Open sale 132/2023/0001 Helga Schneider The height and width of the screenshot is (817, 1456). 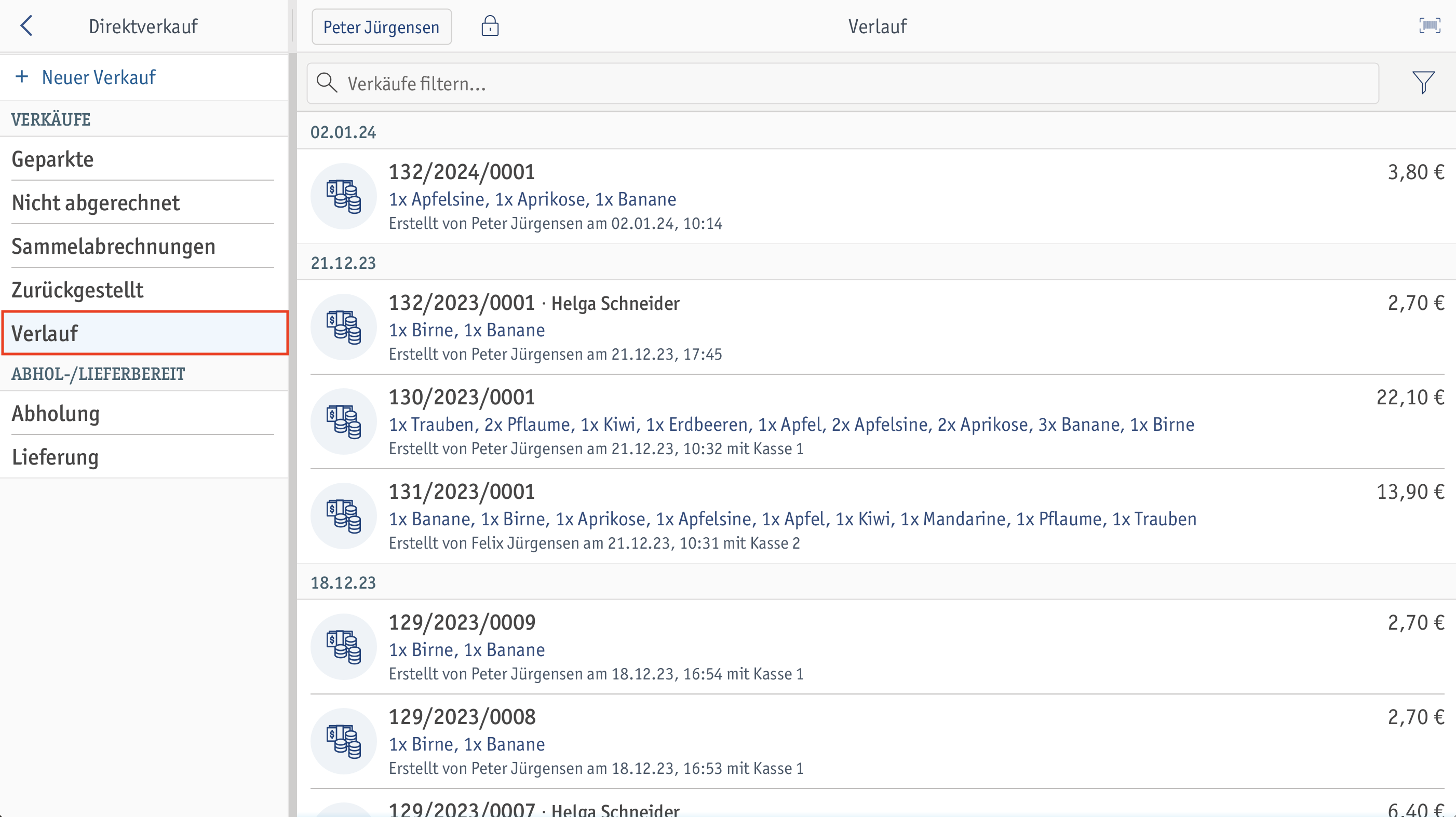point(877,327)
